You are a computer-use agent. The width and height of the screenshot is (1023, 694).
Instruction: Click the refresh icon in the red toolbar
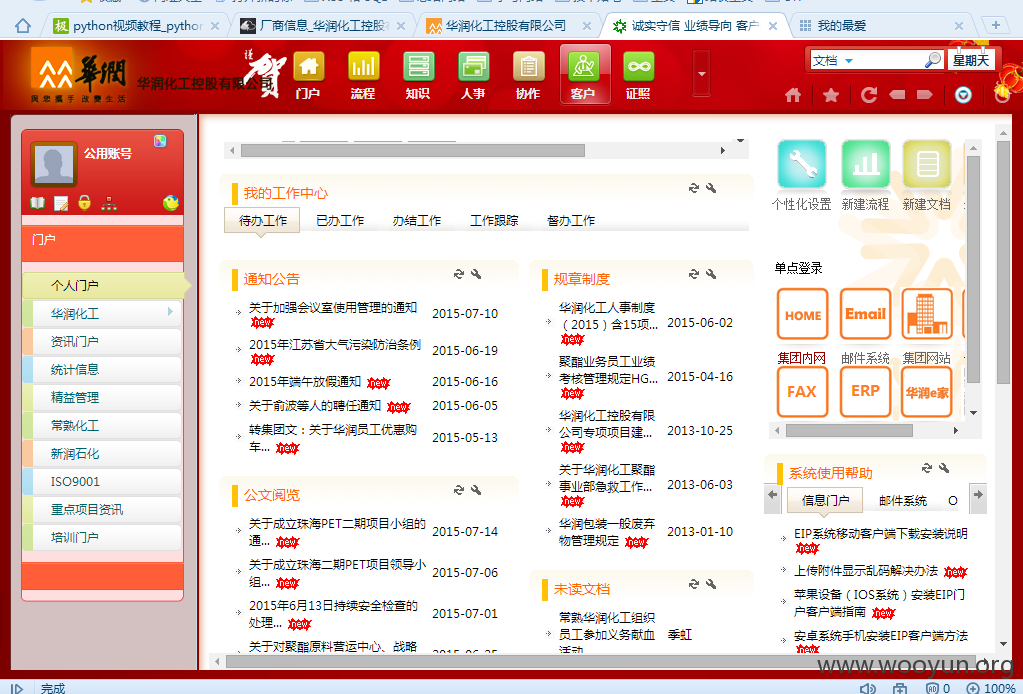point(868,95)
